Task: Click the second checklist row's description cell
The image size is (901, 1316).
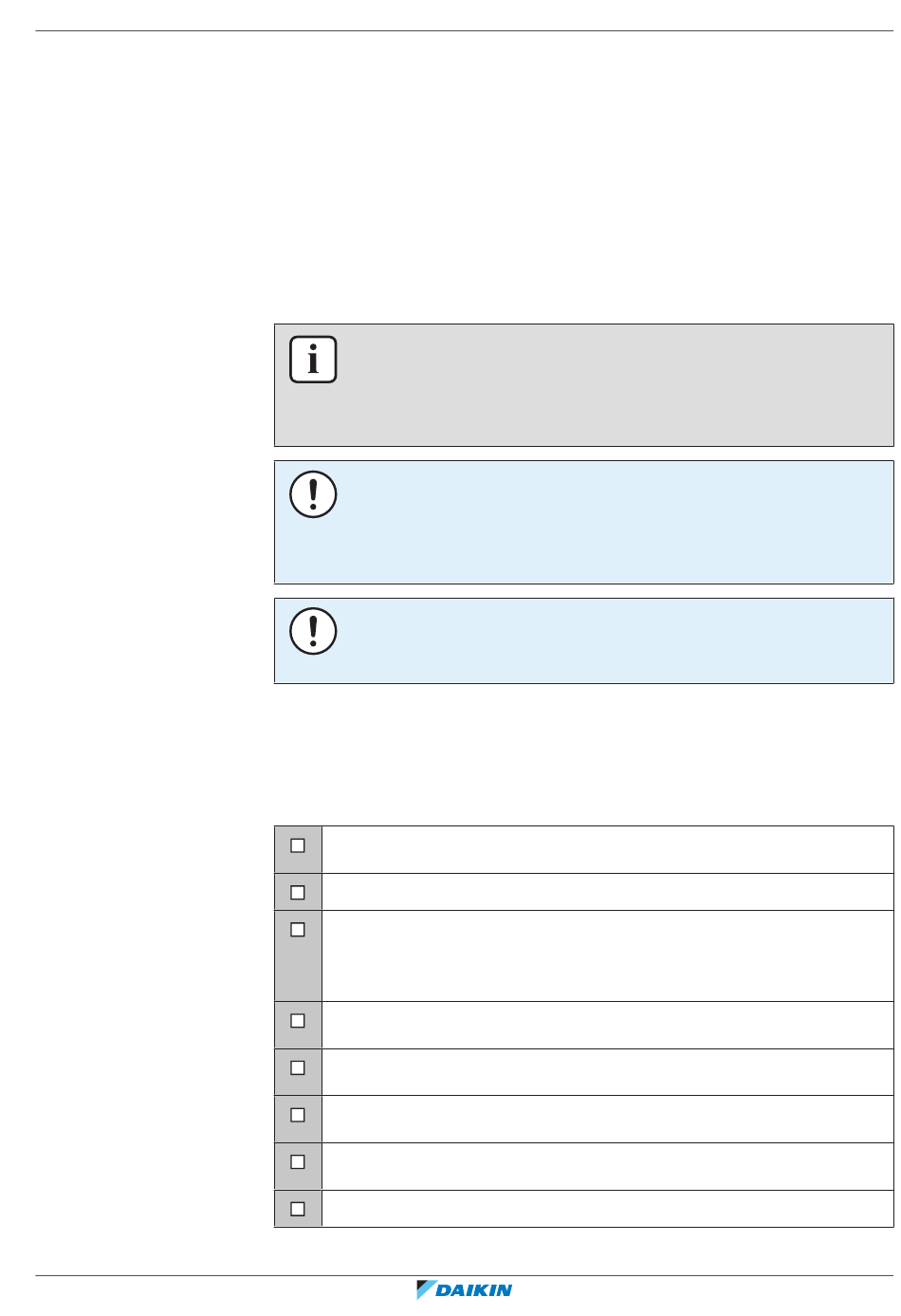Action: [x=607, y=892]
